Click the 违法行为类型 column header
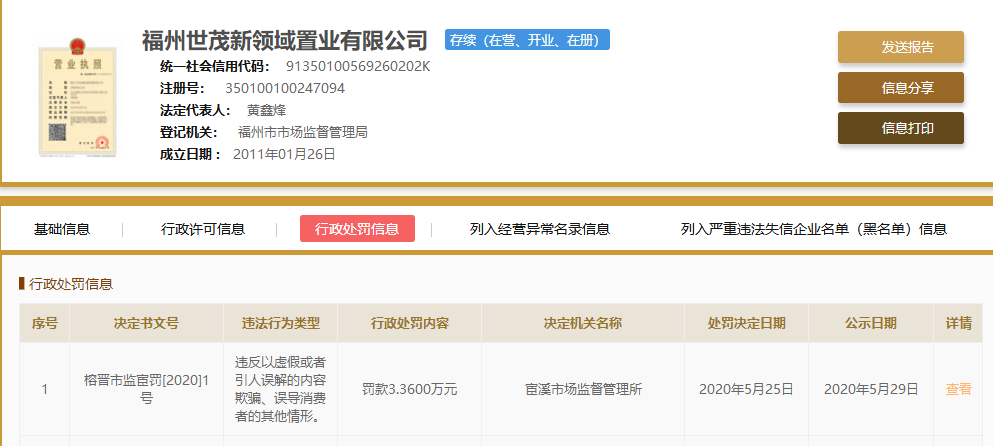The image size is (993, 446). [x=281, y=323]
